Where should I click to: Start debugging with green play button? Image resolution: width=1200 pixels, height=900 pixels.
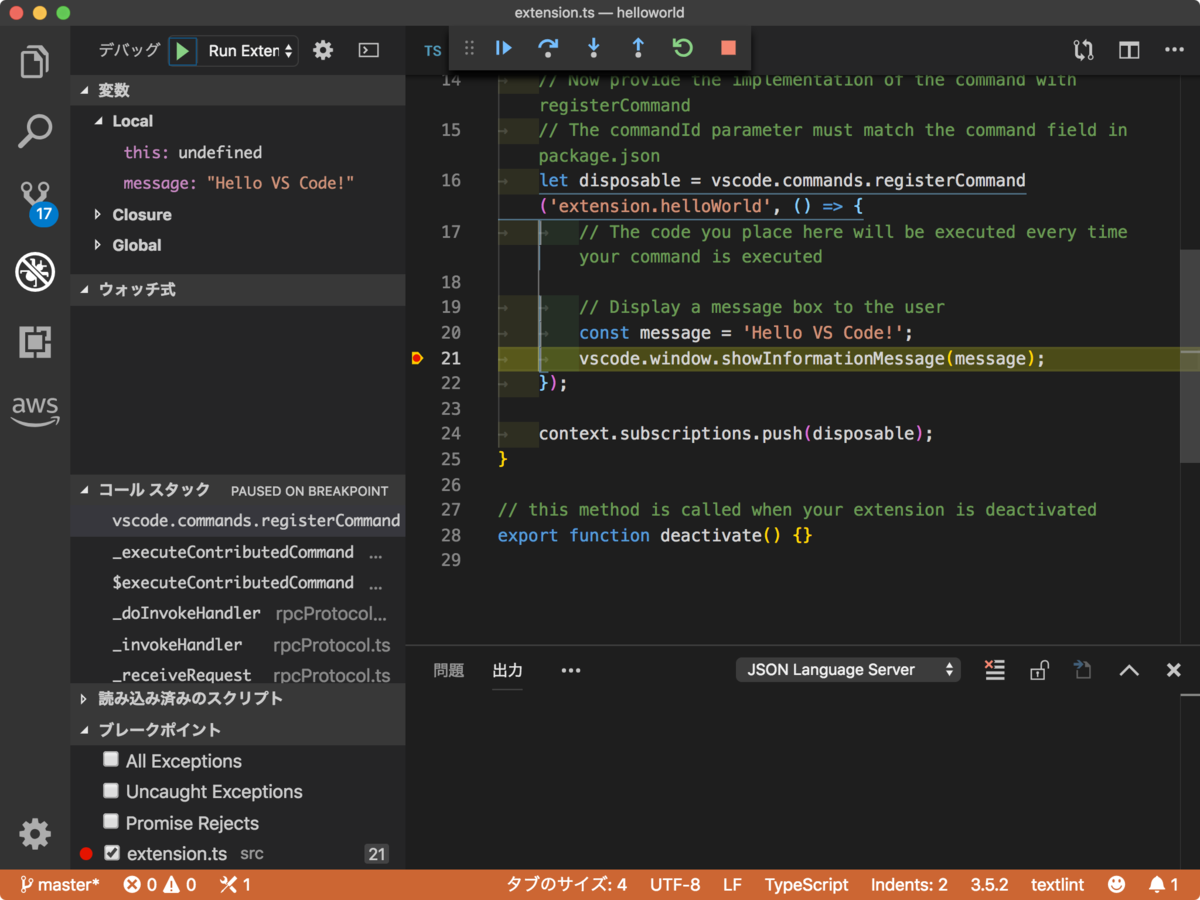point(182,50)
